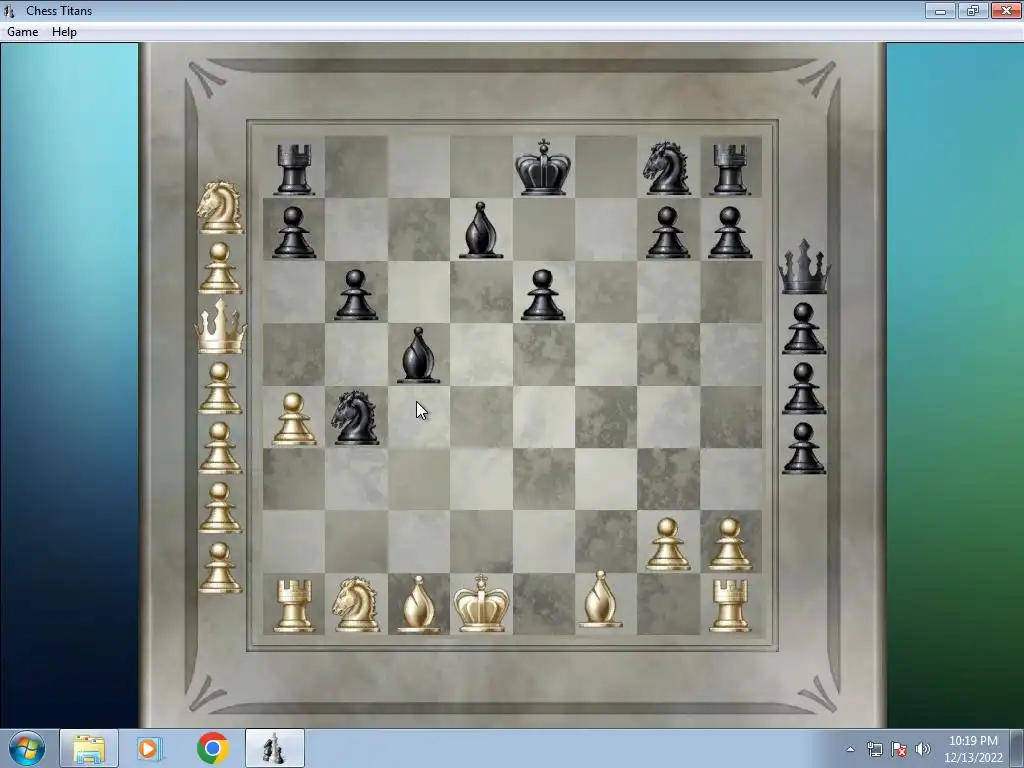The width and height of the screenshot is (1024, 768).
Task: Click the Chess Titans taskbar button
Action: pyautogui.click(x=274, y=748)
